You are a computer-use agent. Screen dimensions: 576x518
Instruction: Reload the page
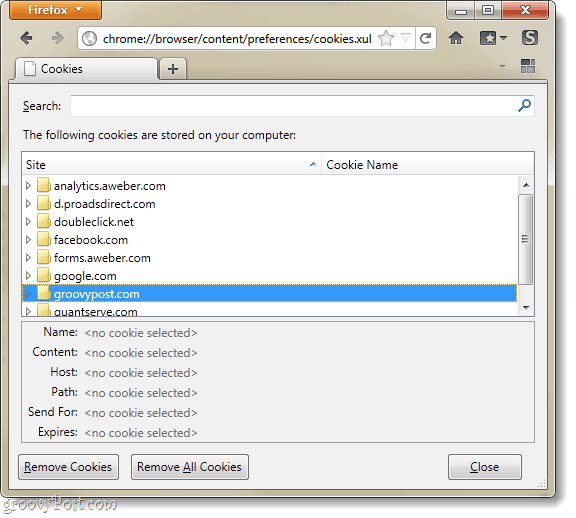pyautogui.click(x=425, y=38)
